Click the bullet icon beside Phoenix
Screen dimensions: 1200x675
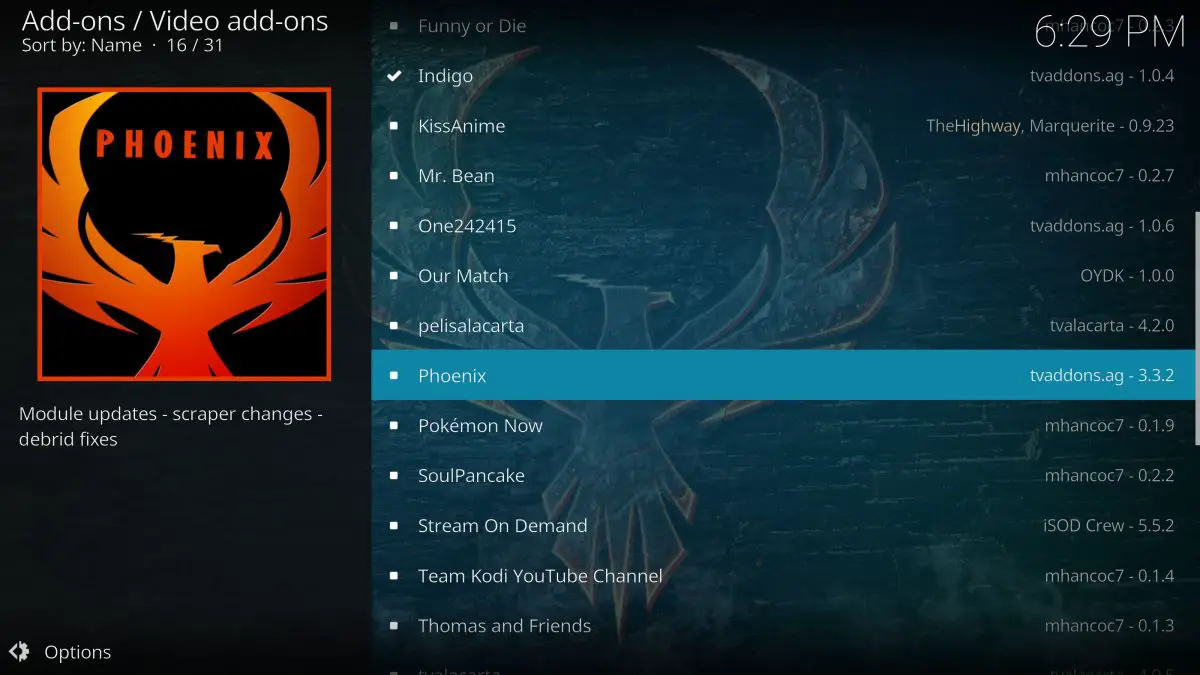(x=394, y=376)
